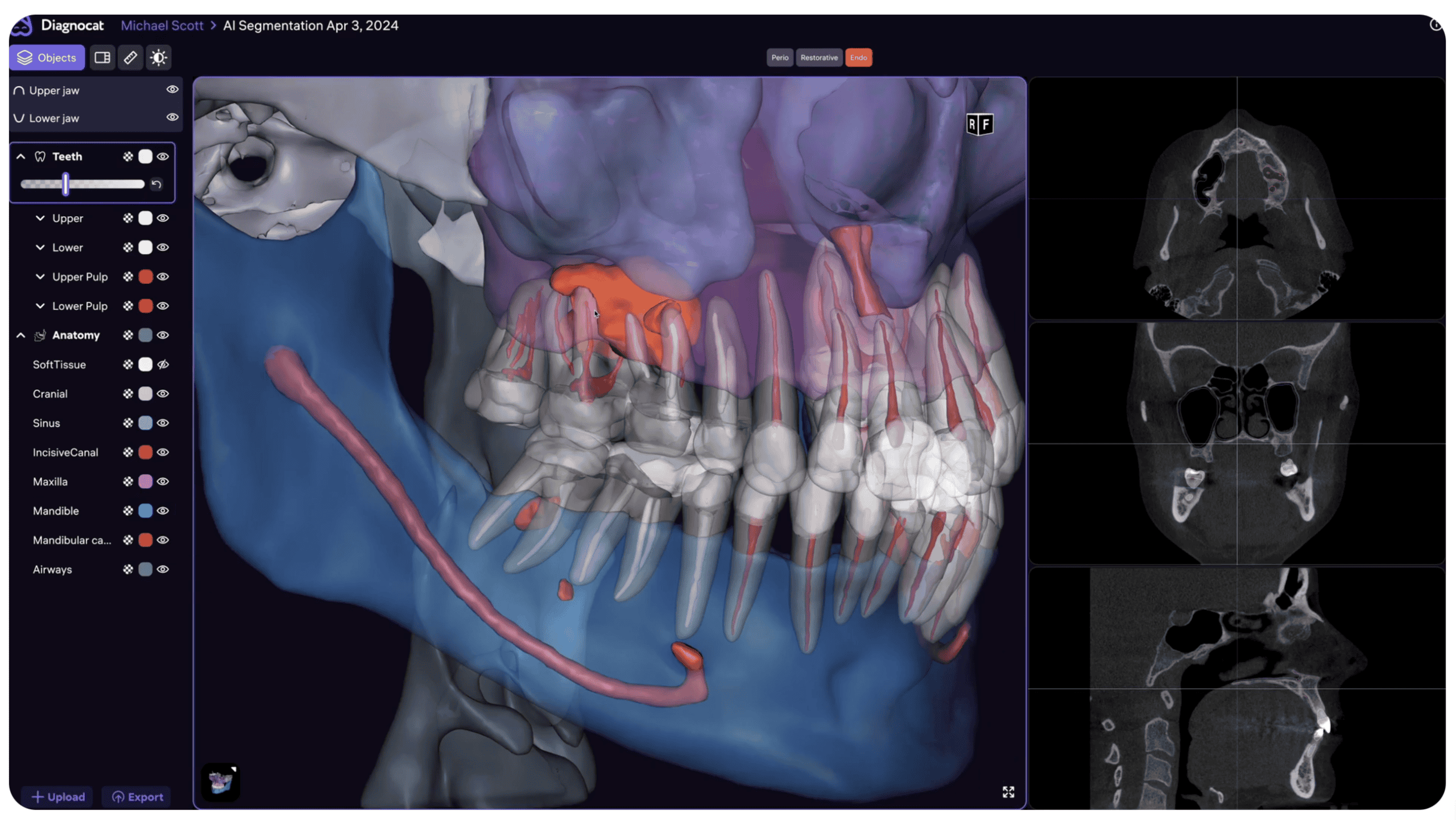Show the hidden SoftTissue layer

[163, 365]
